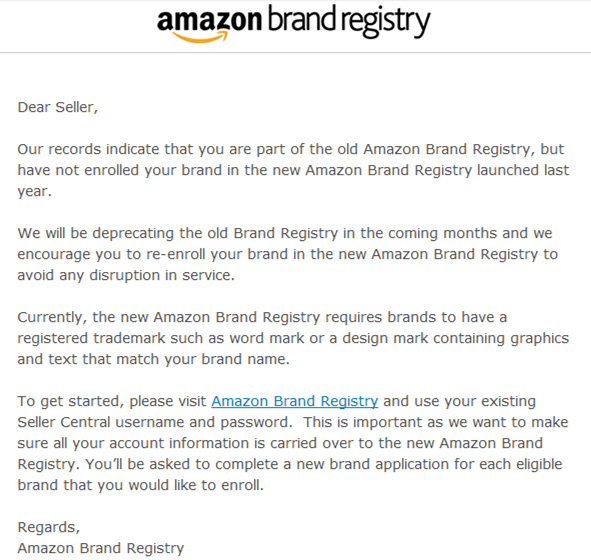Click the line ending 'launched last'
The width and height of the screenshot is (591, 560).
point(293,170)
